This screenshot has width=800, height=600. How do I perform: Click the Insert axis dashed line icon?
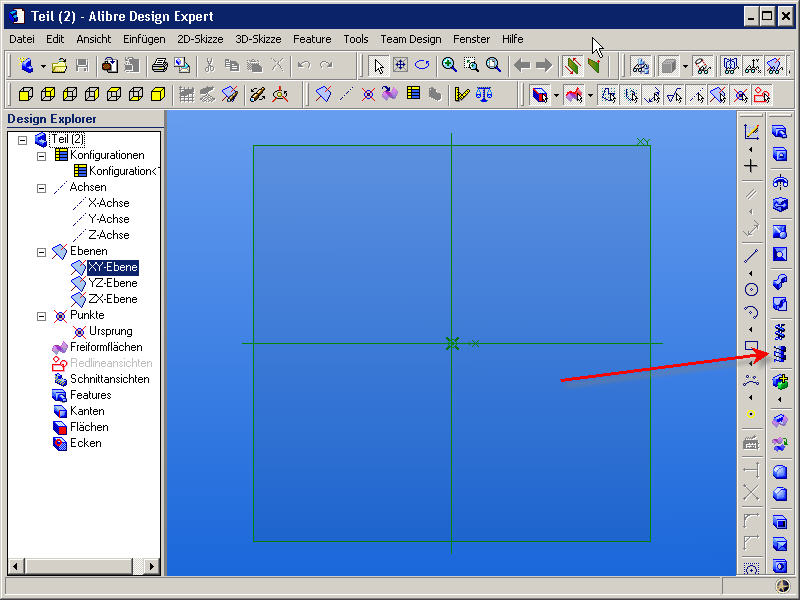pyautogui.click(x=346, y=94)
